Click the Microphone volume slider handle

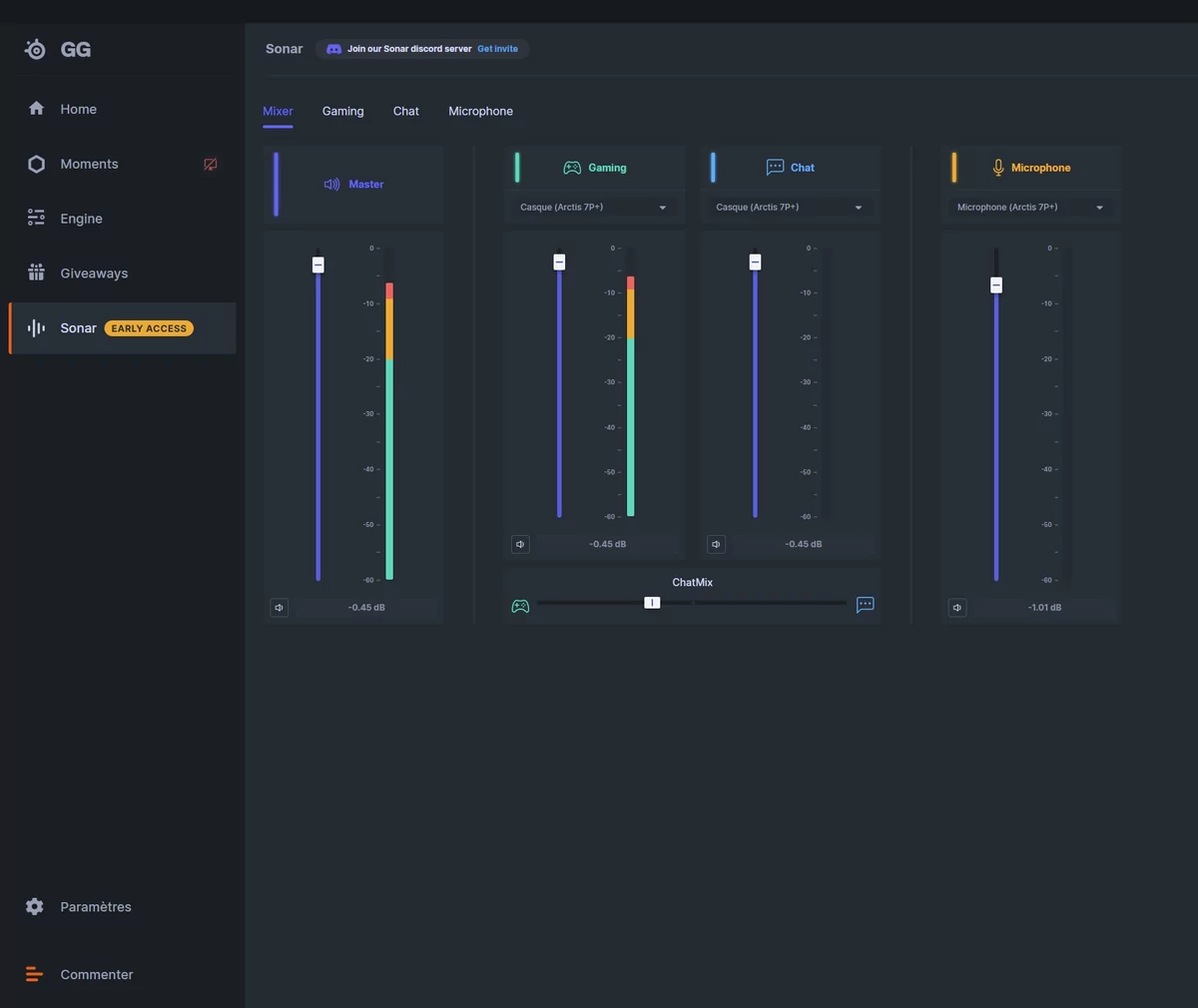tap(996, 285)
